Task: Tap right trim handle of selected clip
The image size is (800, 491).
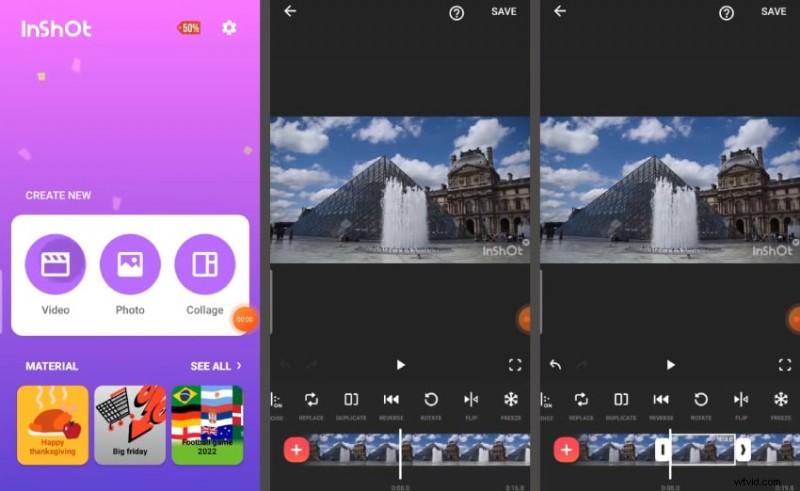Action: (743, 450)
